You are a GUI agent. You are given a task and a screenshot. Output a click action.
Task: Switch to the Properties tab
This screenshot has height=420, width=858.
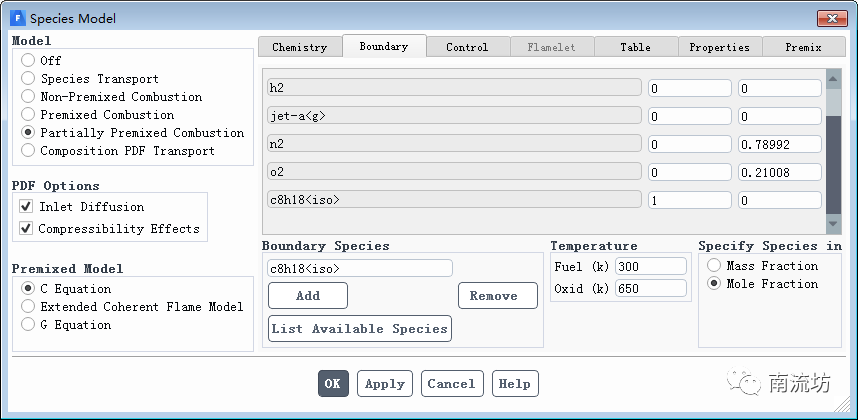coord(719,47)
